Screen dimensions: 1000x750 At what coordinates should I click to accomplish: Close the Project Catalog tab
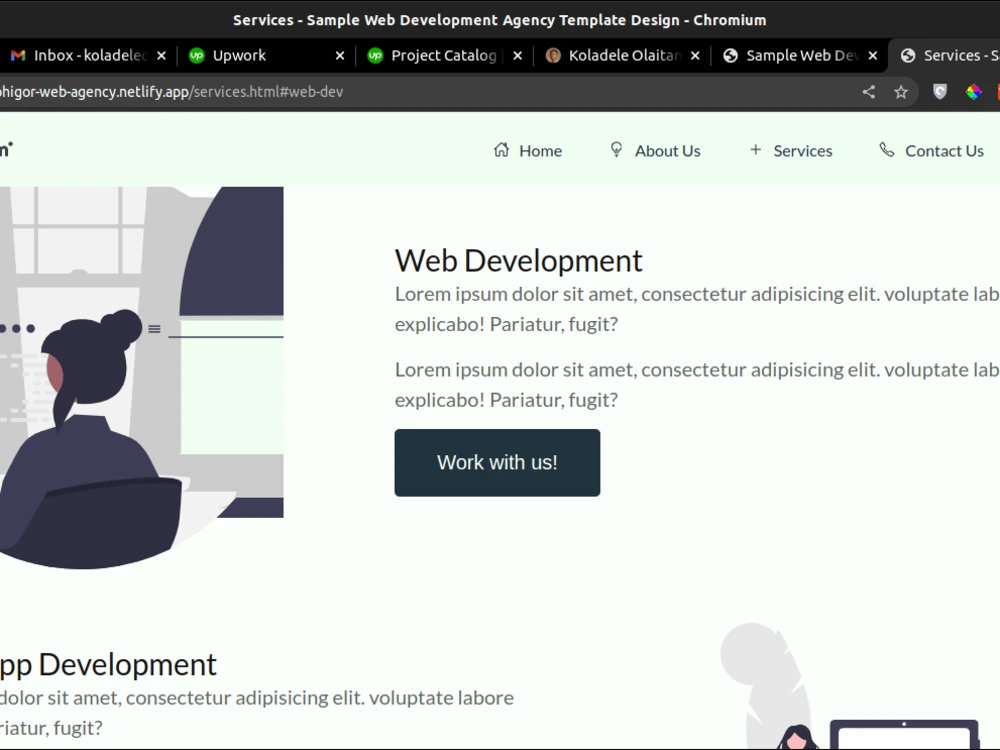pyautogui.click(x=518, y=55)
